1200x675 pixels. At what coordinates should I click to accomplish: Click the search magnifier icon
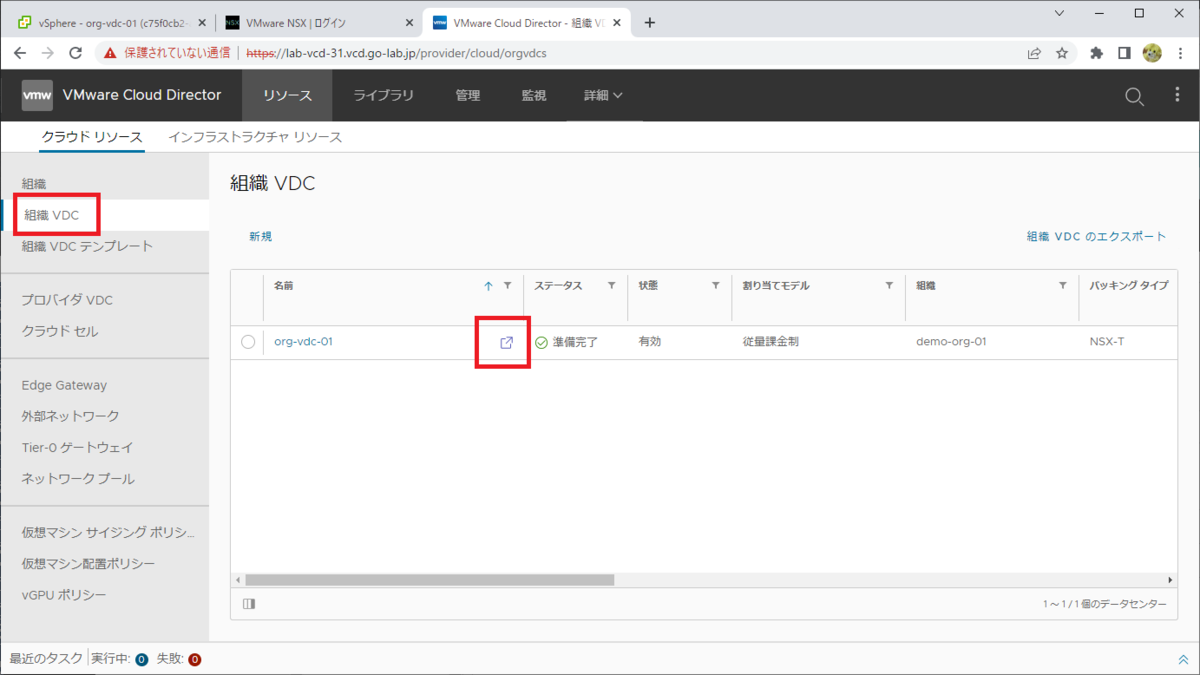(x=1134, y=96)
